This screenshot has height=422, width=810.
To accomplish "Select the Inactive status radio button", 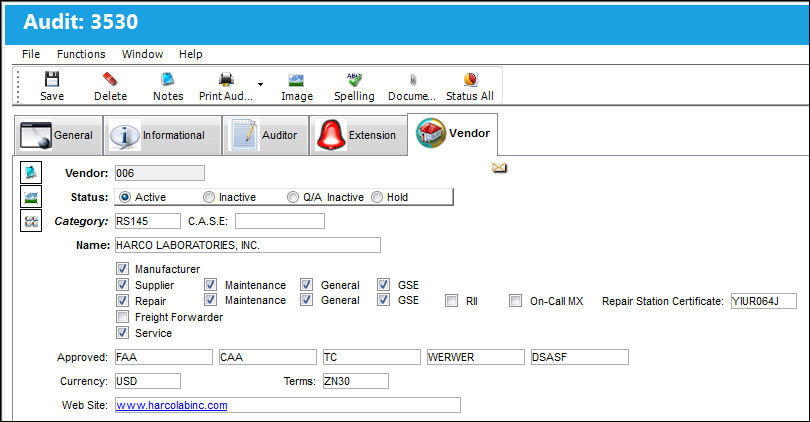I will (x=209, y=197).
